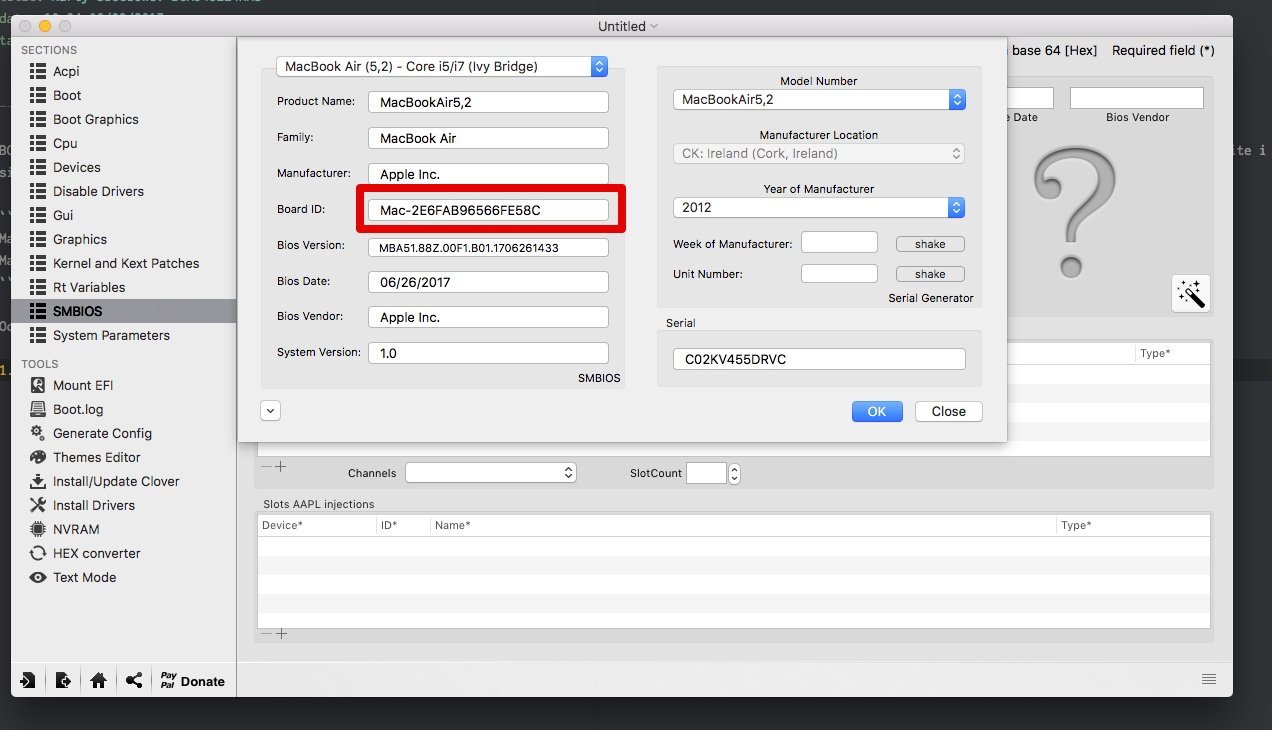Image resolution: width=1272 pixels, height=730 pixels.
Task: Click the import configuration icon in bottom bar
Action: [x=28, y=681]
